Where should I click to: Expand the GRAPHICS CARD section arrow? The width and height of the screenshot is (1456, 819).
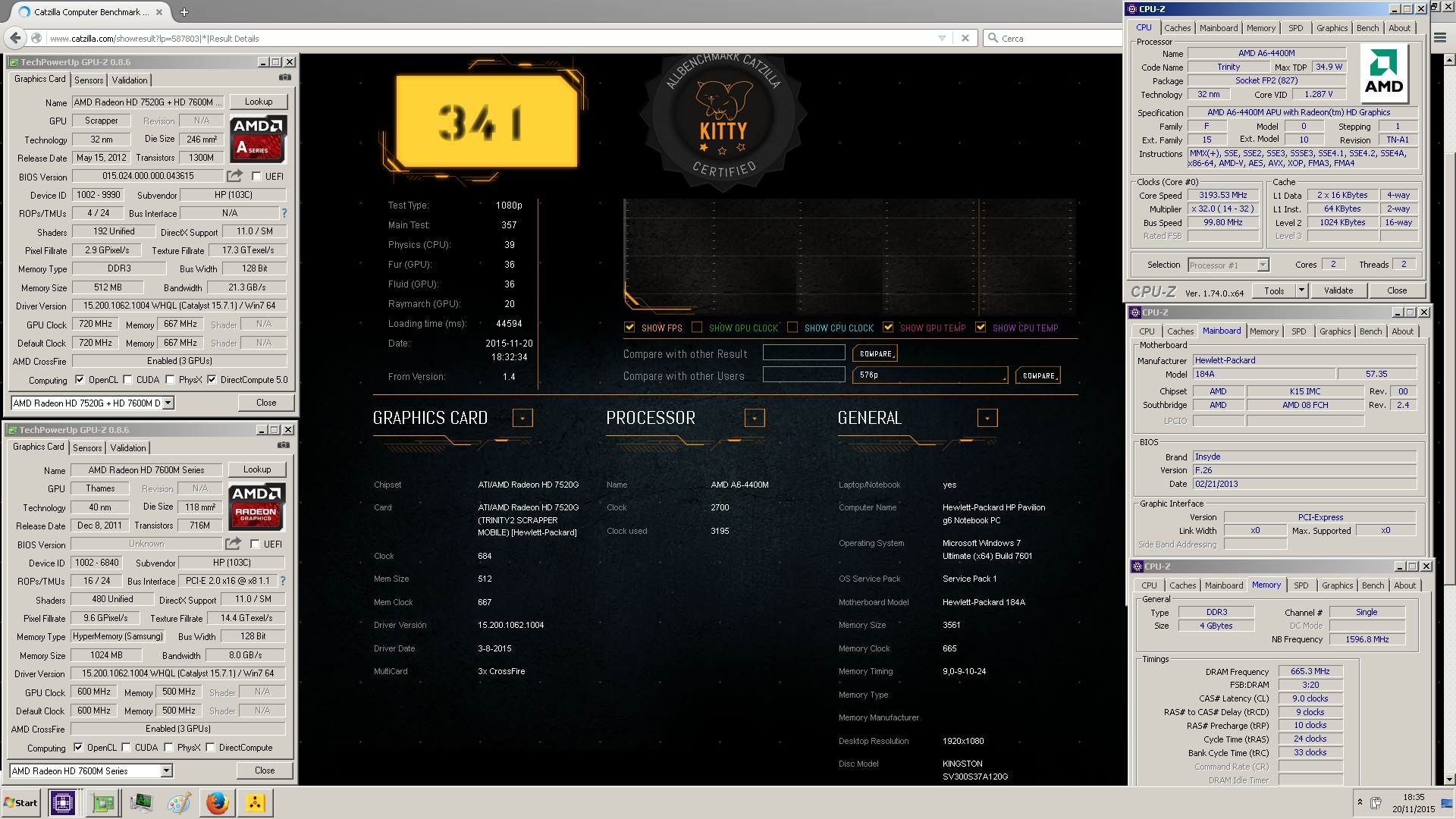click(x=522, y=418)
